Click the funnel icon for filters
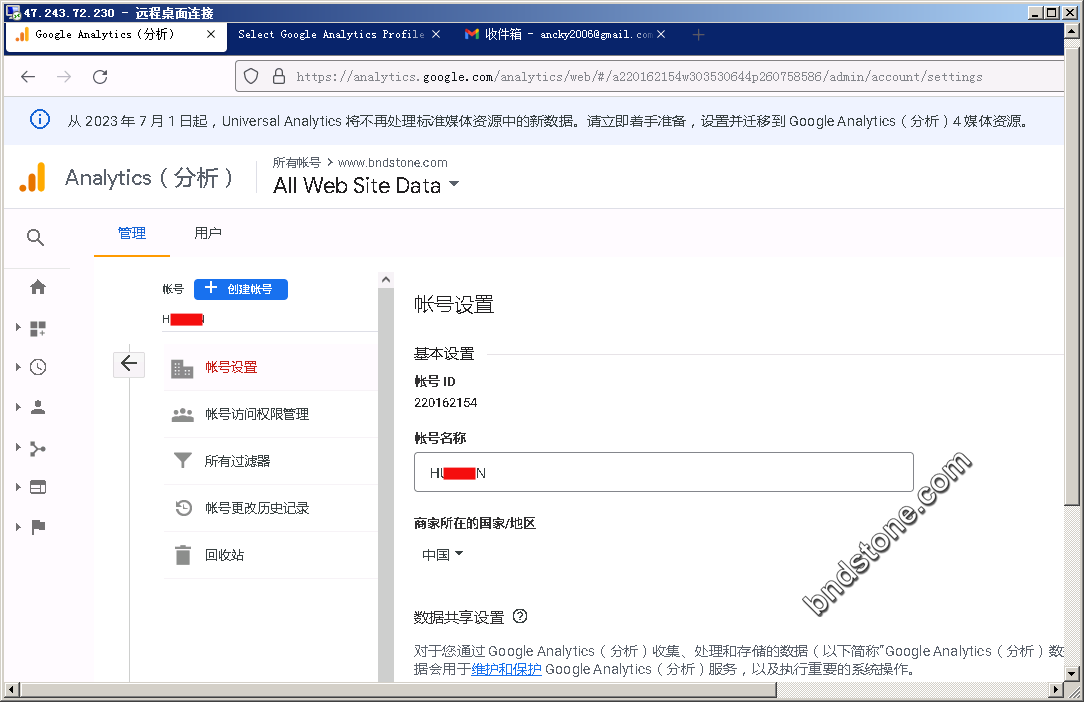 (x=183, y=461)
